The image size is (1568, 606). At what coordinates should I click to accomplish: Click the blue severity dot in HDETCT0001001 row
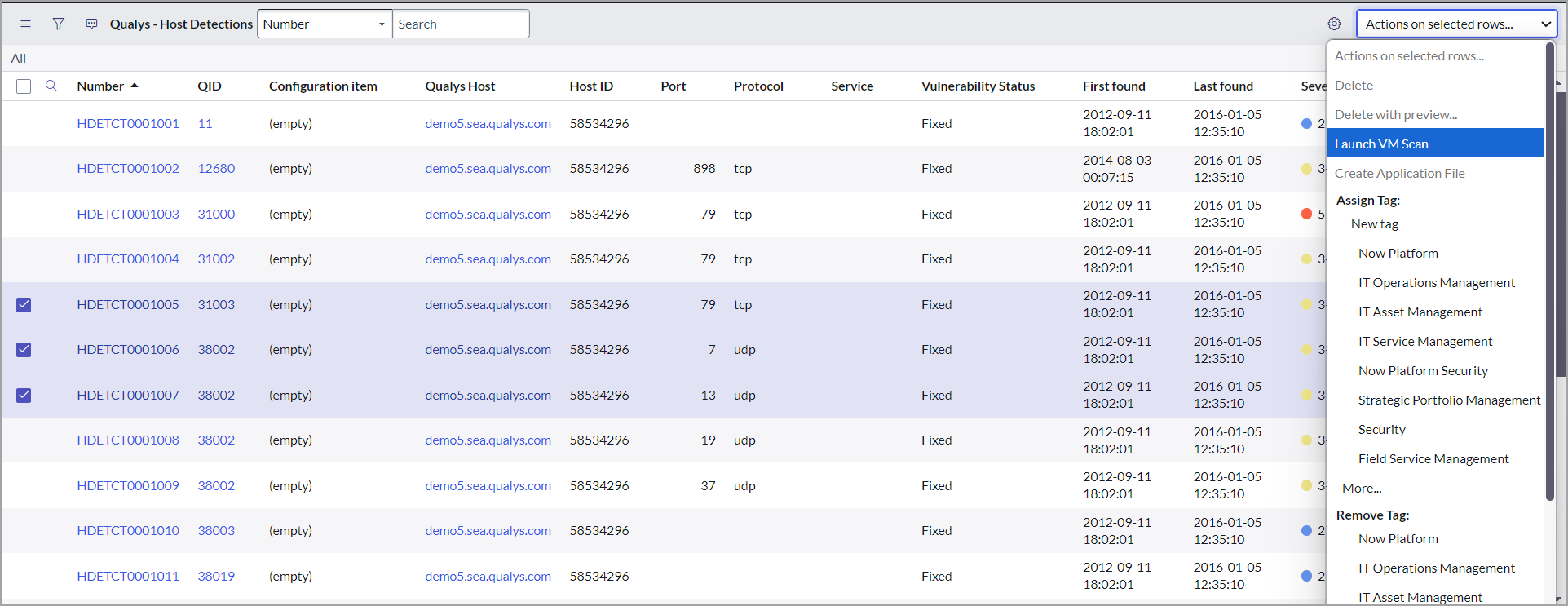(1306, 124)
